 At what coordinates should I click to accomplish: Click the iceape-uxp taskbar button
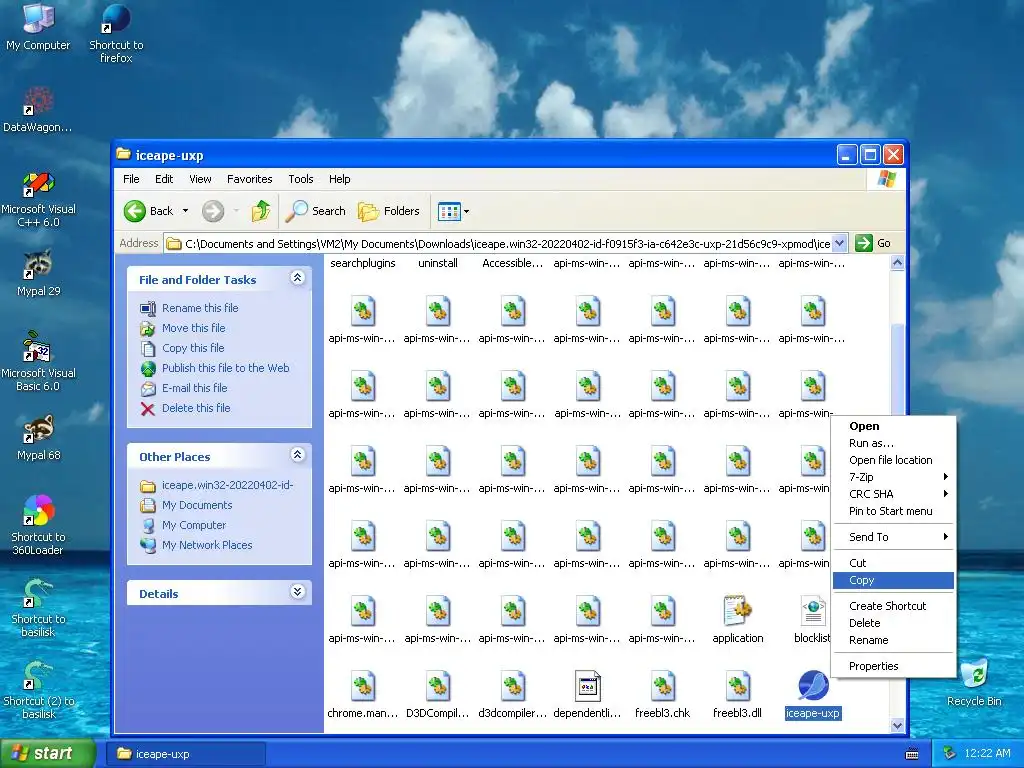tap(186, 754)
